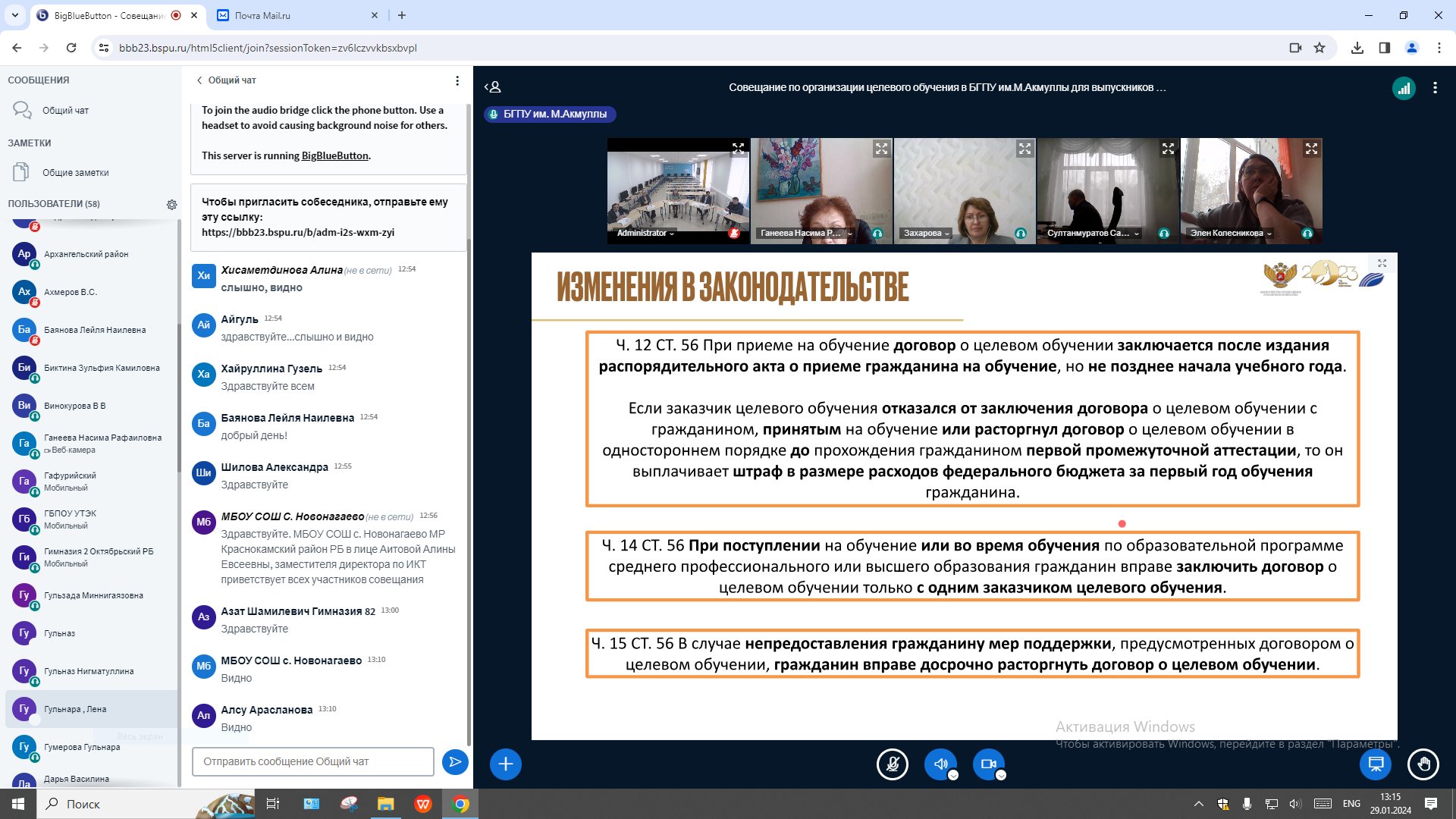1456x819 pixels.
Task: Click the users list settings gear
Action: click(171, 204)
